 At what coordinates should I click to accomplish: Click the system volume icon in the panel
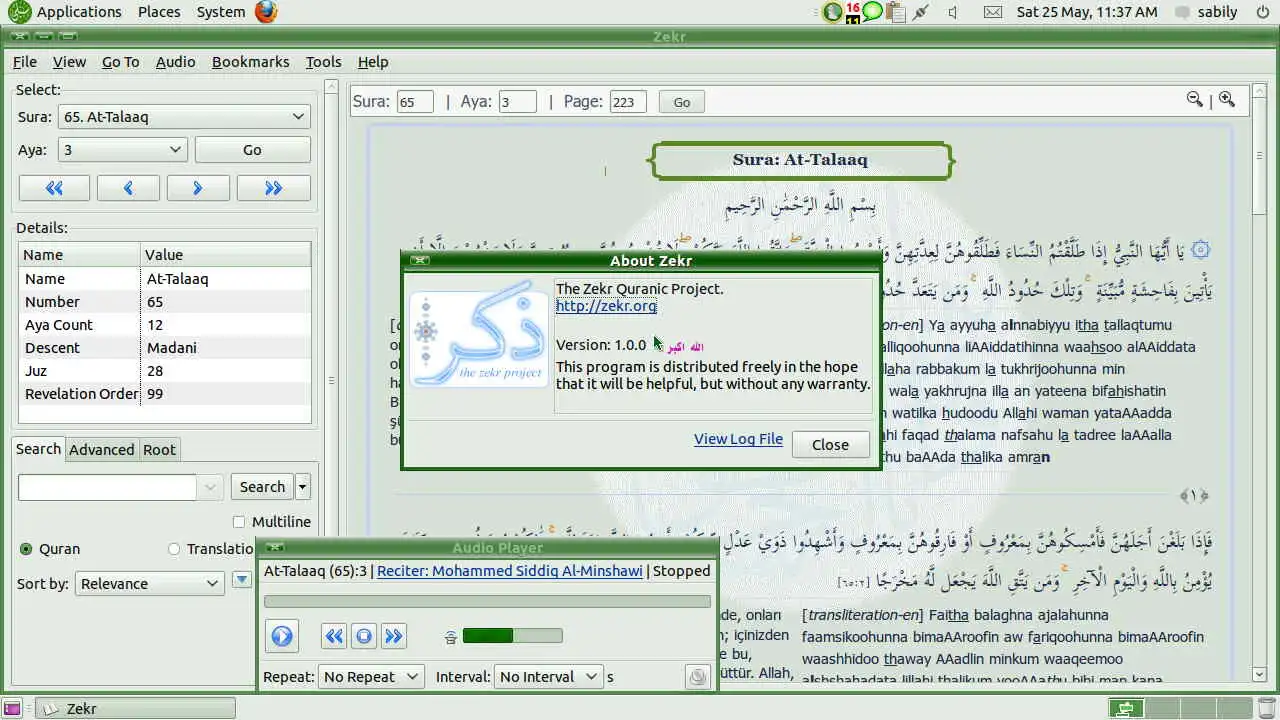(x=952, y=12)
